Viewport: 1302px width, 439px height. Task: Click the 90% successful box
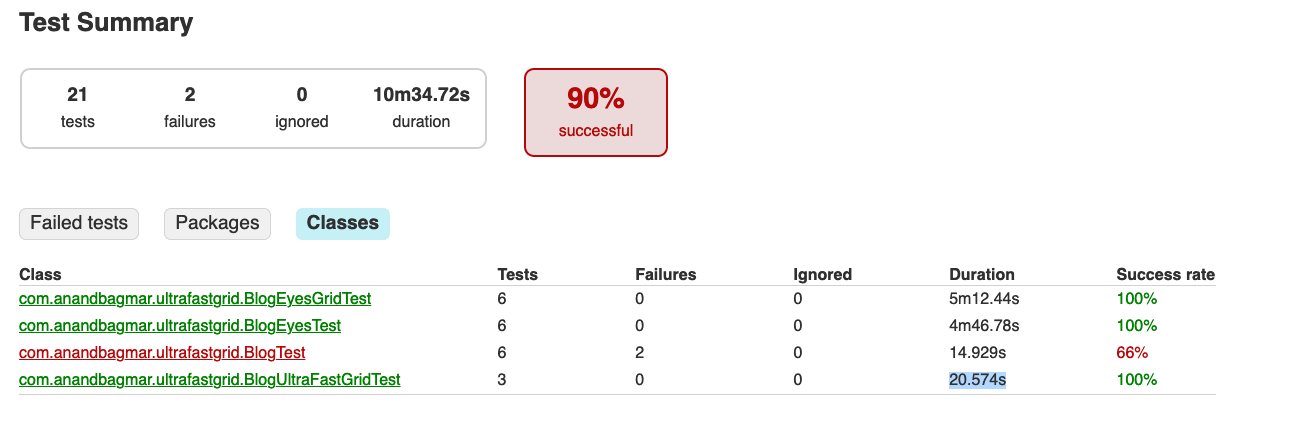click(596, 112)
